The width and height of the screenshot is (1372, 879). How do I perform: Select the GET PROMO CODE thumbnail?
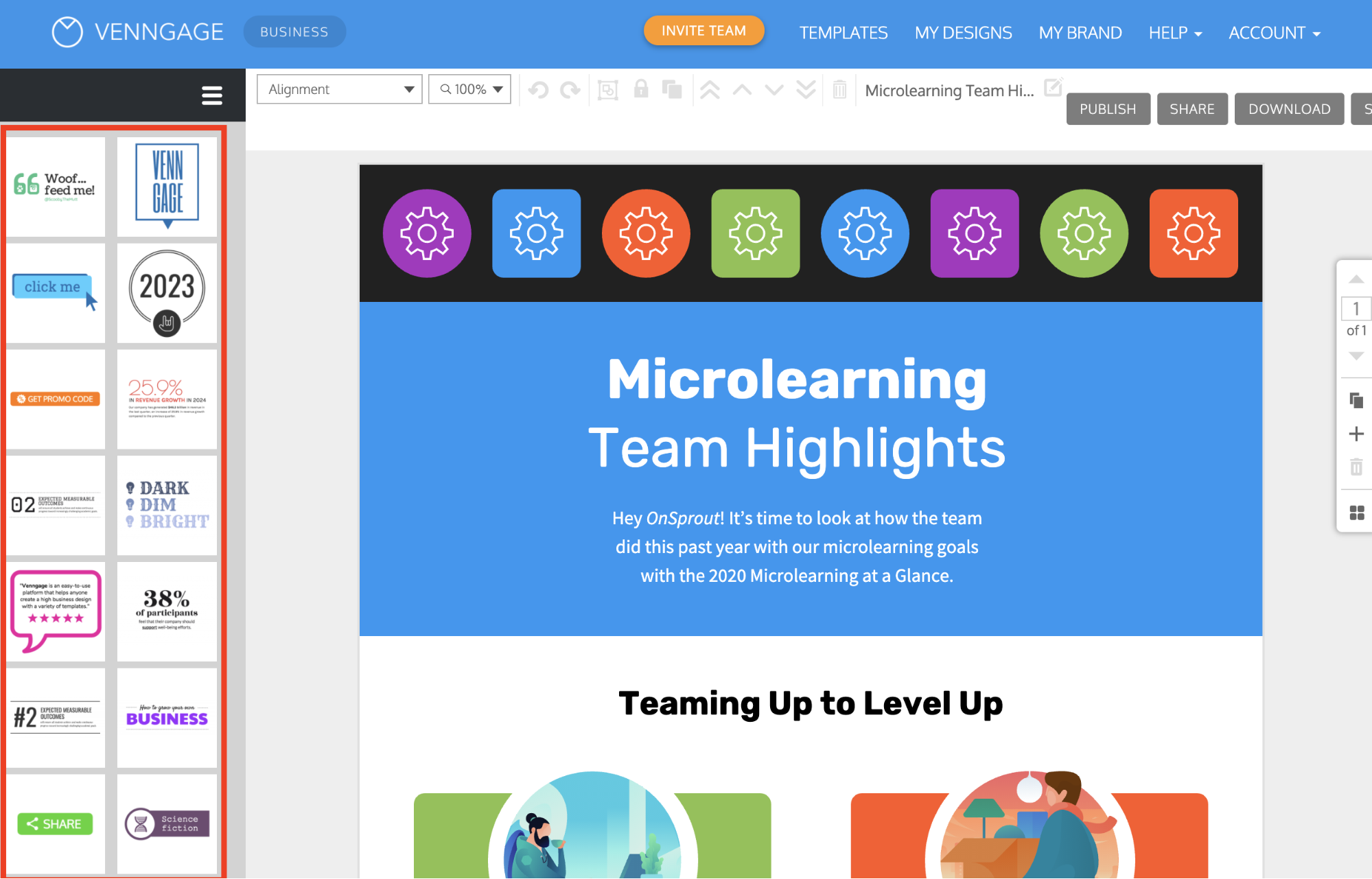coord(56,399)
